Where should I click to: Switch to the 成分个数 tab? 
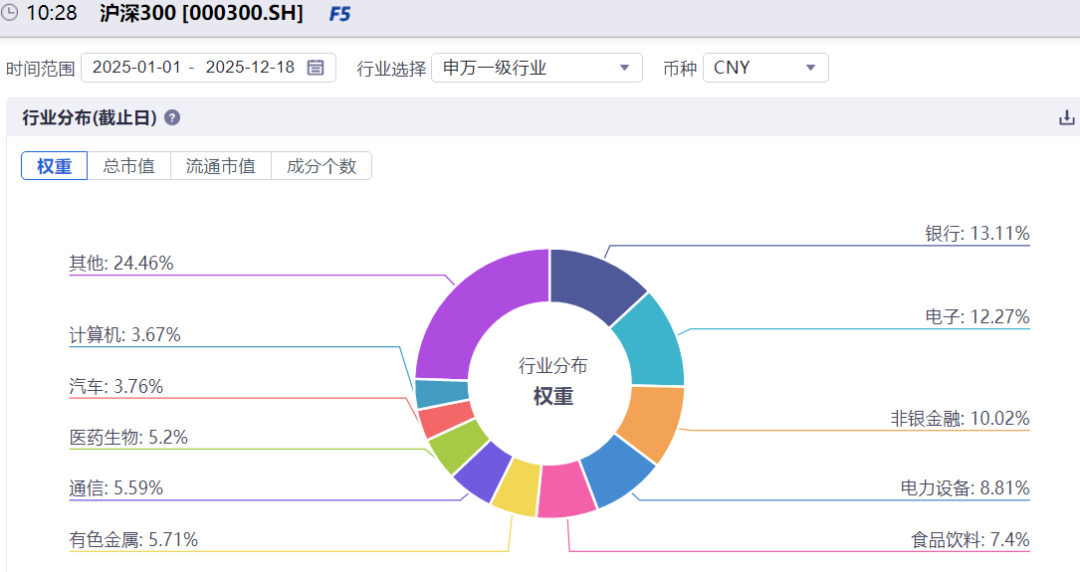coord(322,166)
